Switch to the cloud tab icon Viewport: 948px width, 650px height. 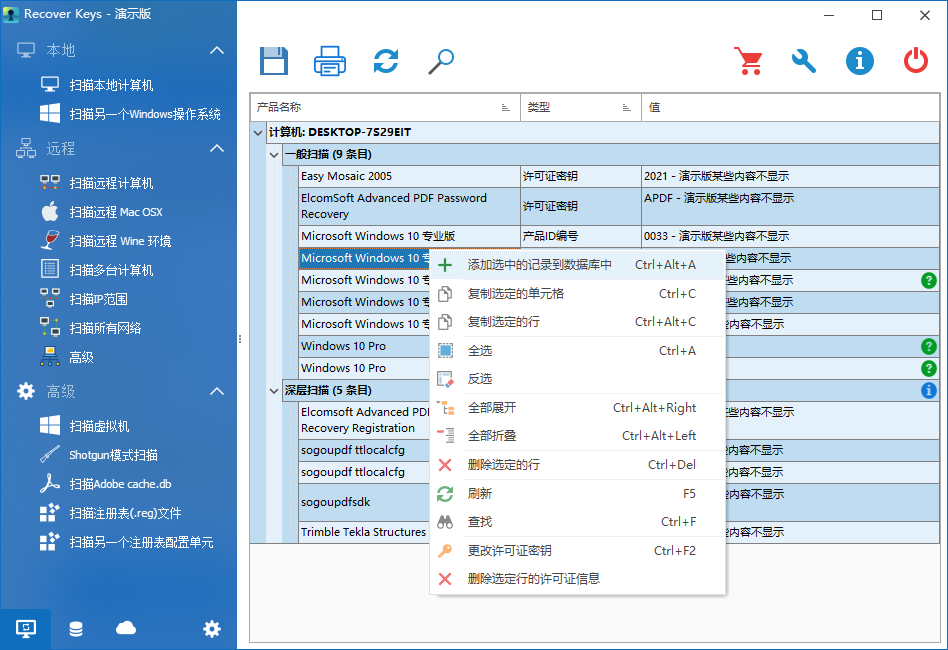(x=126, y=629)
